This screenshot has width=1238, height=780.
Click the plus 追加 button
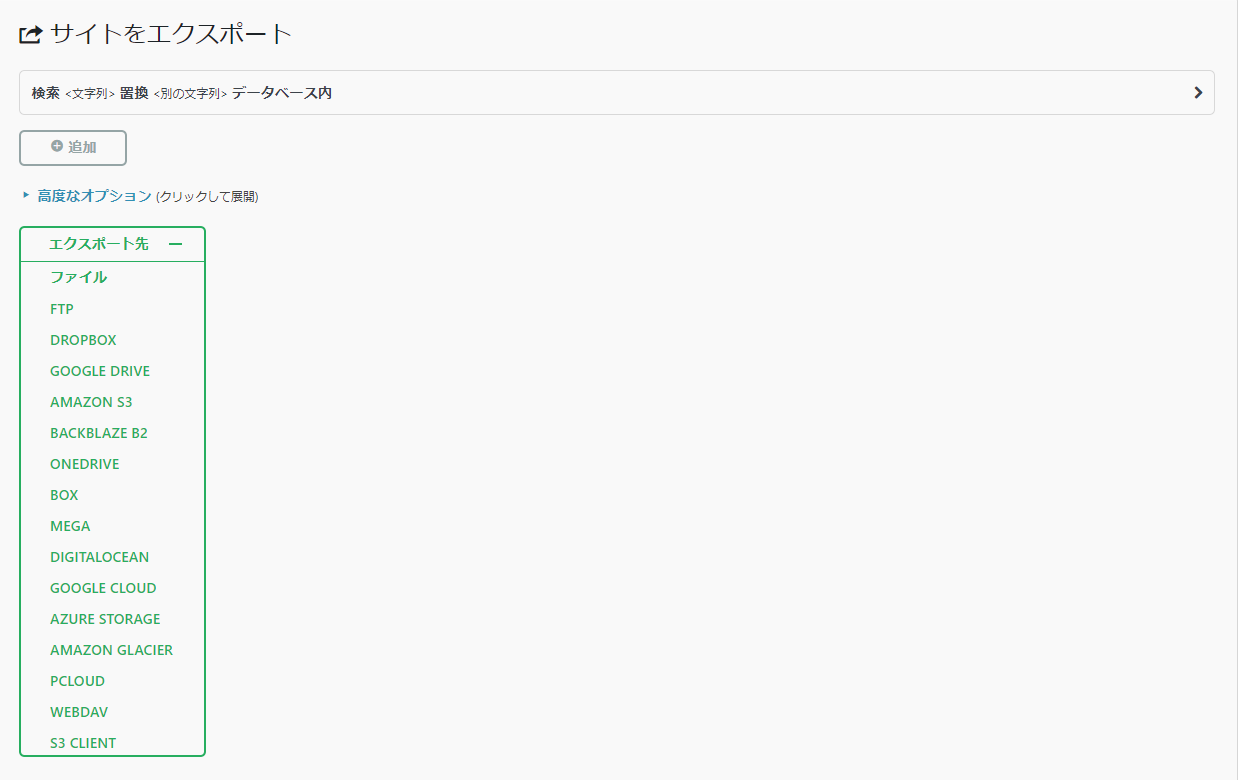click(73, 147)
